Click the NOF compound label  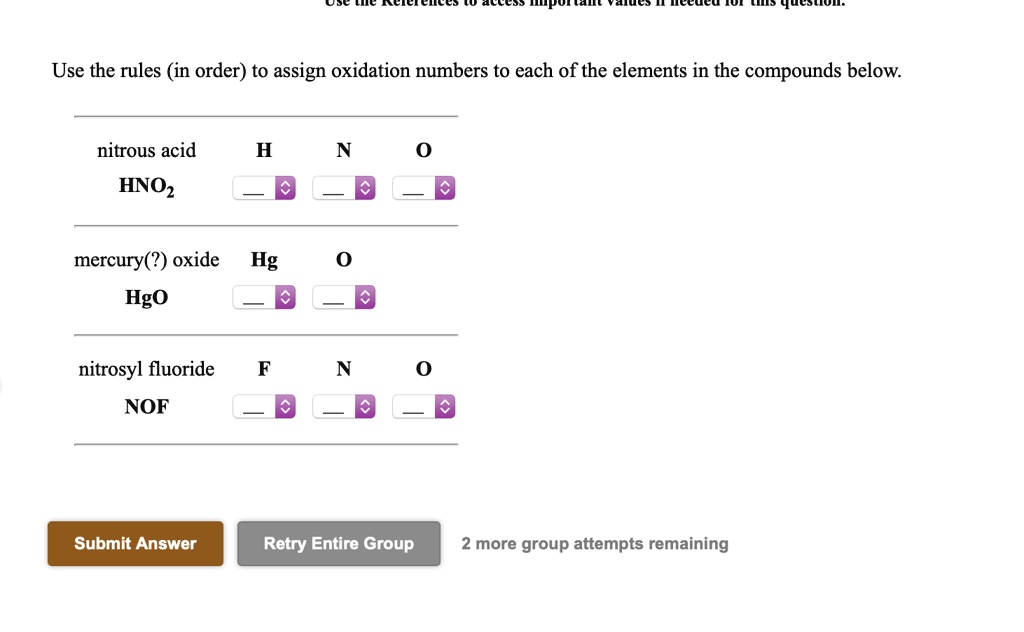click(x=146, y=406)
